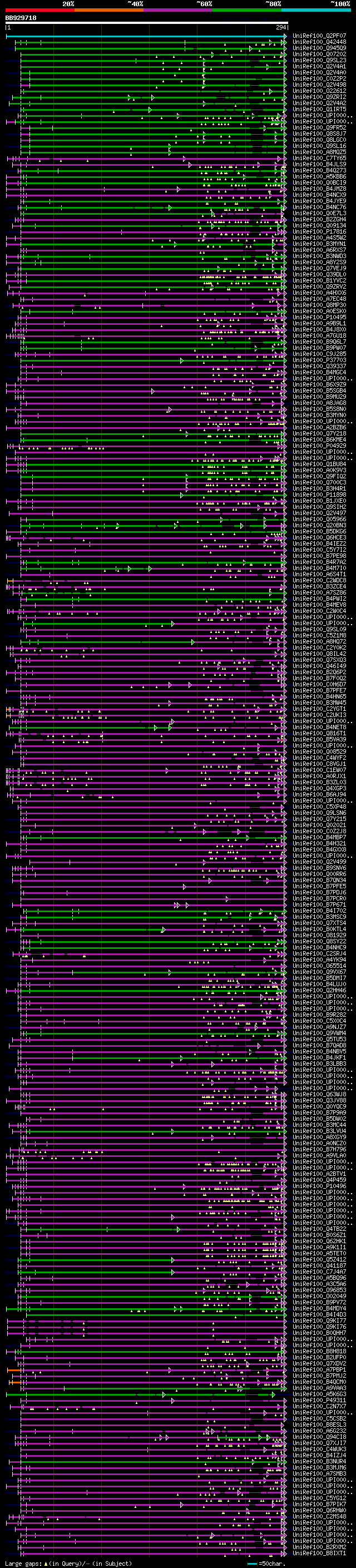Click hit label UniRef100_Q9FR52
Viewport: 356px width, 1568px height.
[x=319, y=128]
